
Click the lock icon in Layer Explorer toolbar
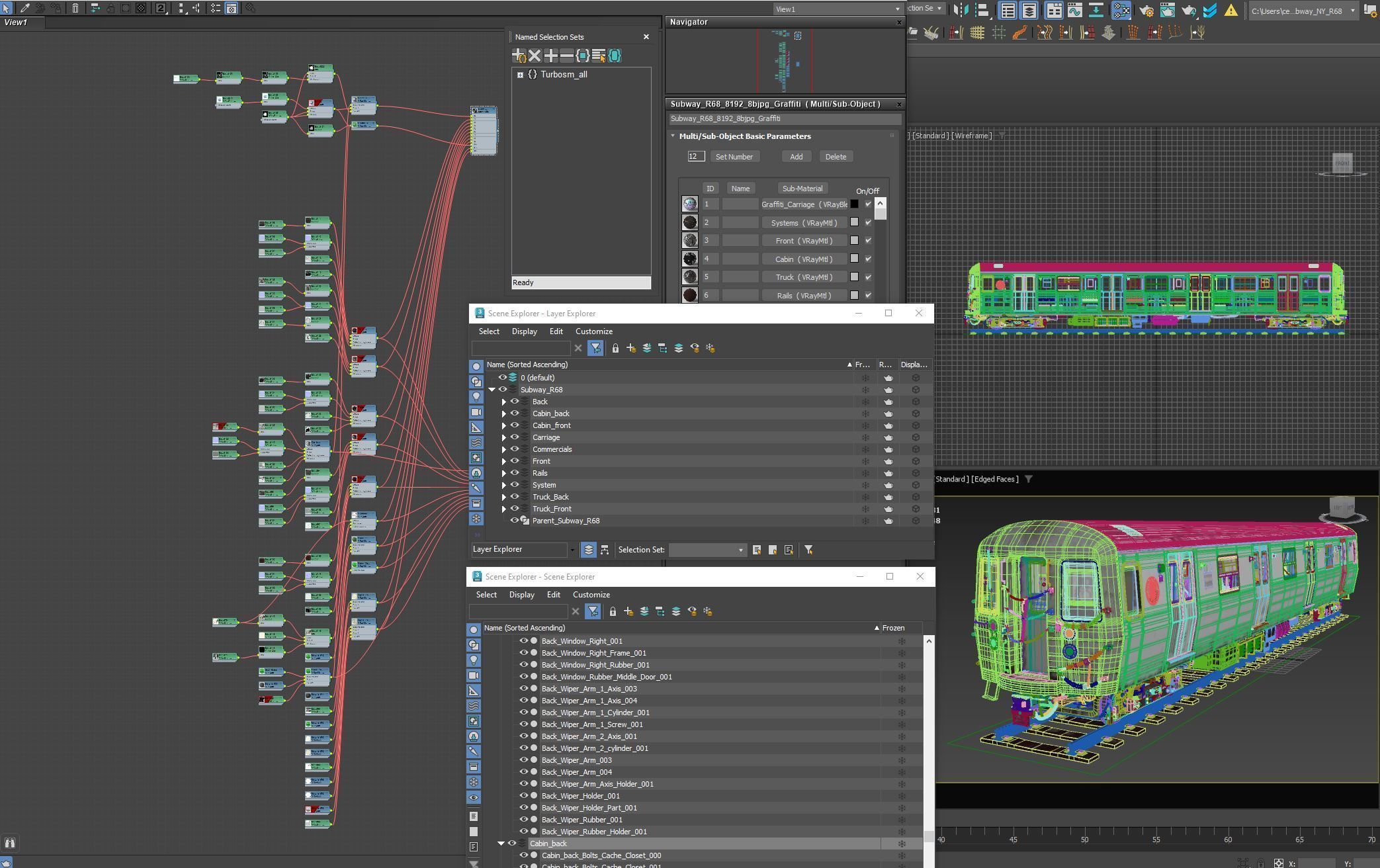click(x=615, y=348)
